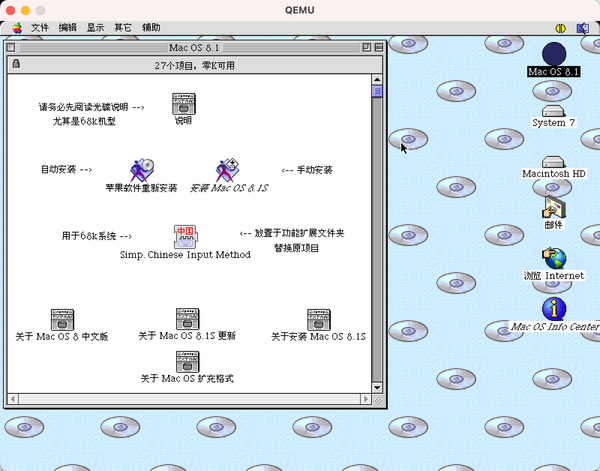Select the 安装 Mac OS 8.1S installer icon

coord(228,170)
